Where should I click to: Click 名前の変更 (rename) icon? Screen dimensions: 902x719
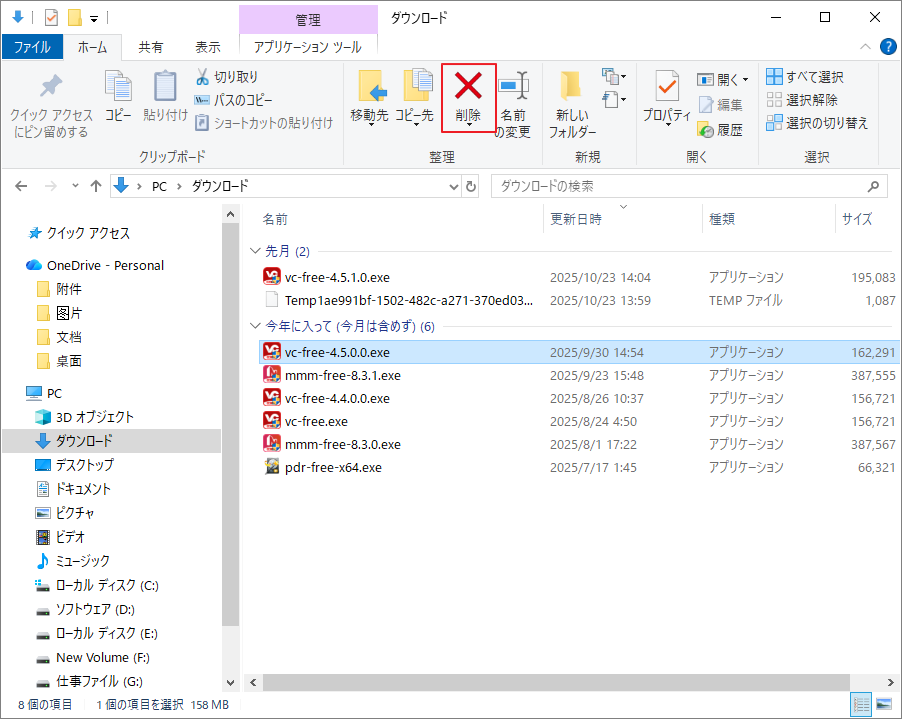tap(513, 86)
